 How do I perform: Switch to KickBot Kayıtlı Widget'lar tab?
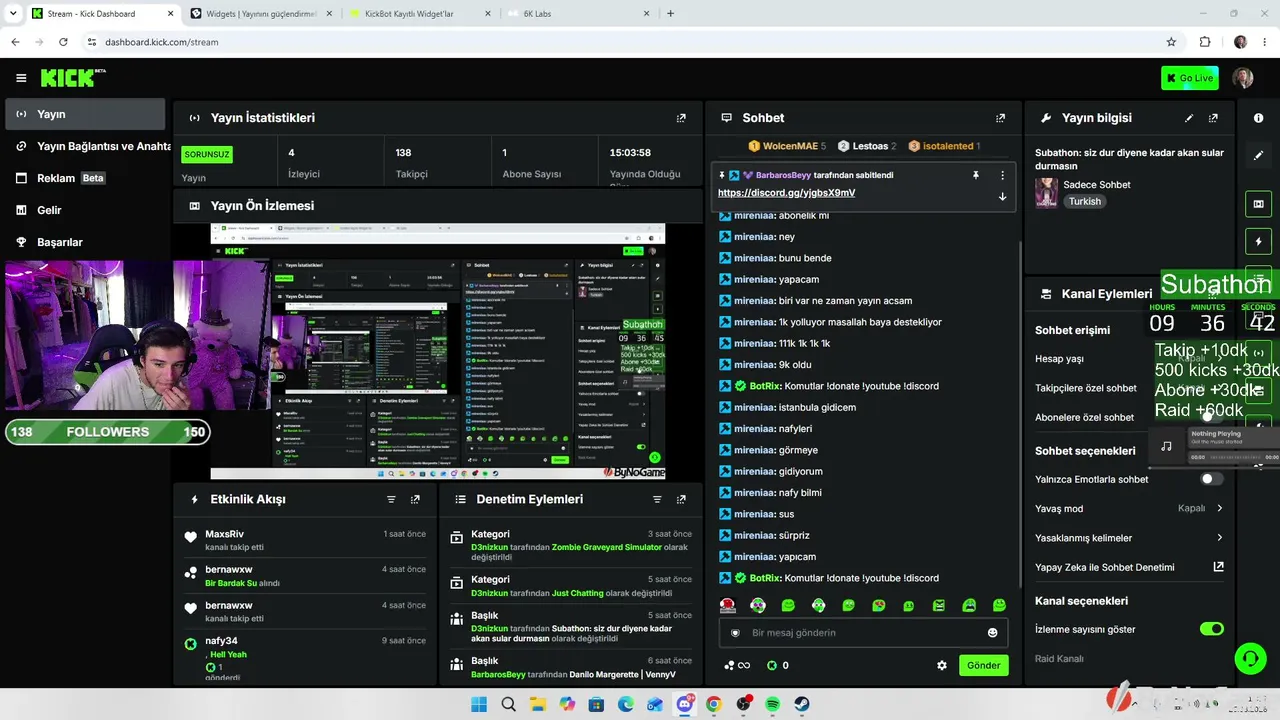tap(420, 14)
